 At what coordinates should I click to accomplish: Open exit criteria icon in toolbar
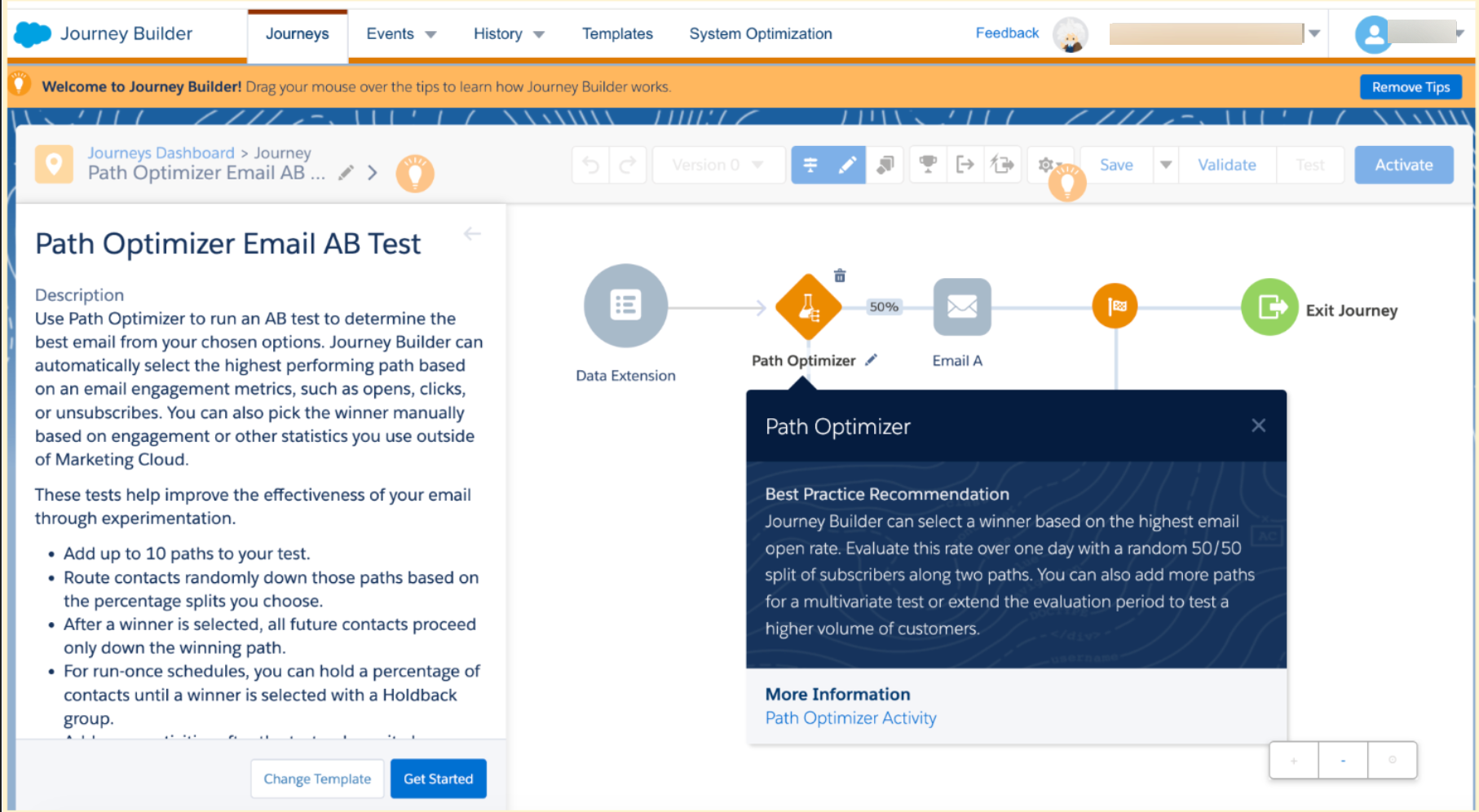click(965, 165)
